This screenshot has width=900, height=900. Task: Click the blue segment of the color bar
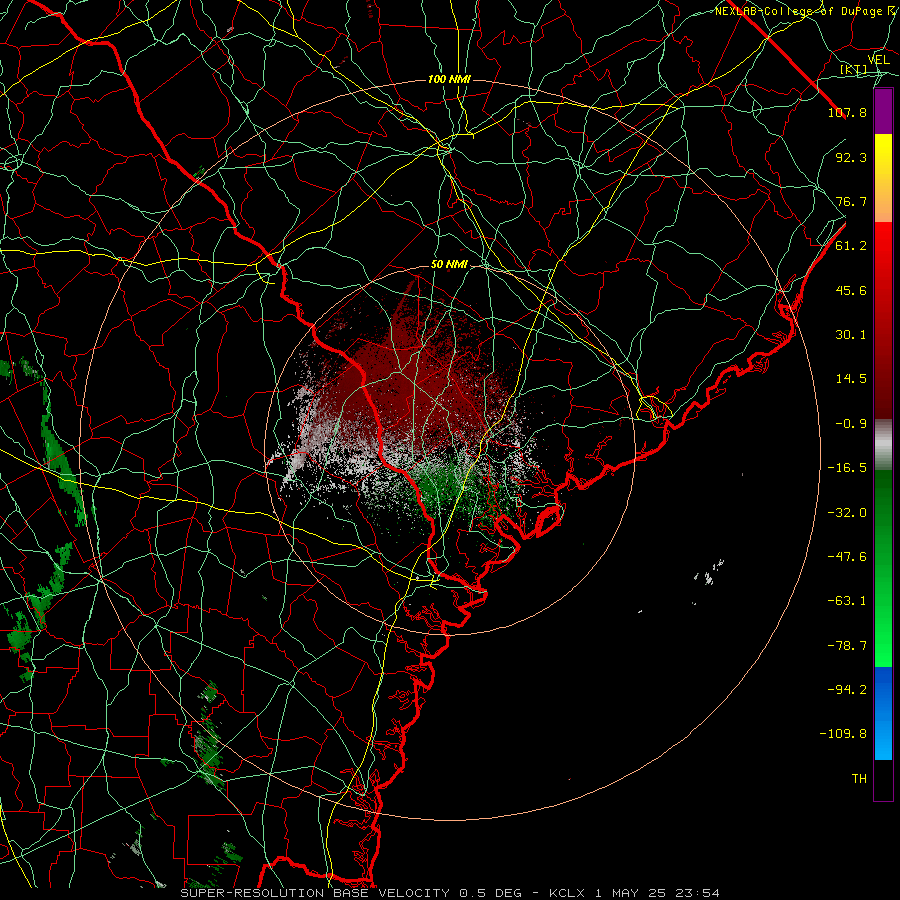[x=883, y=713]
